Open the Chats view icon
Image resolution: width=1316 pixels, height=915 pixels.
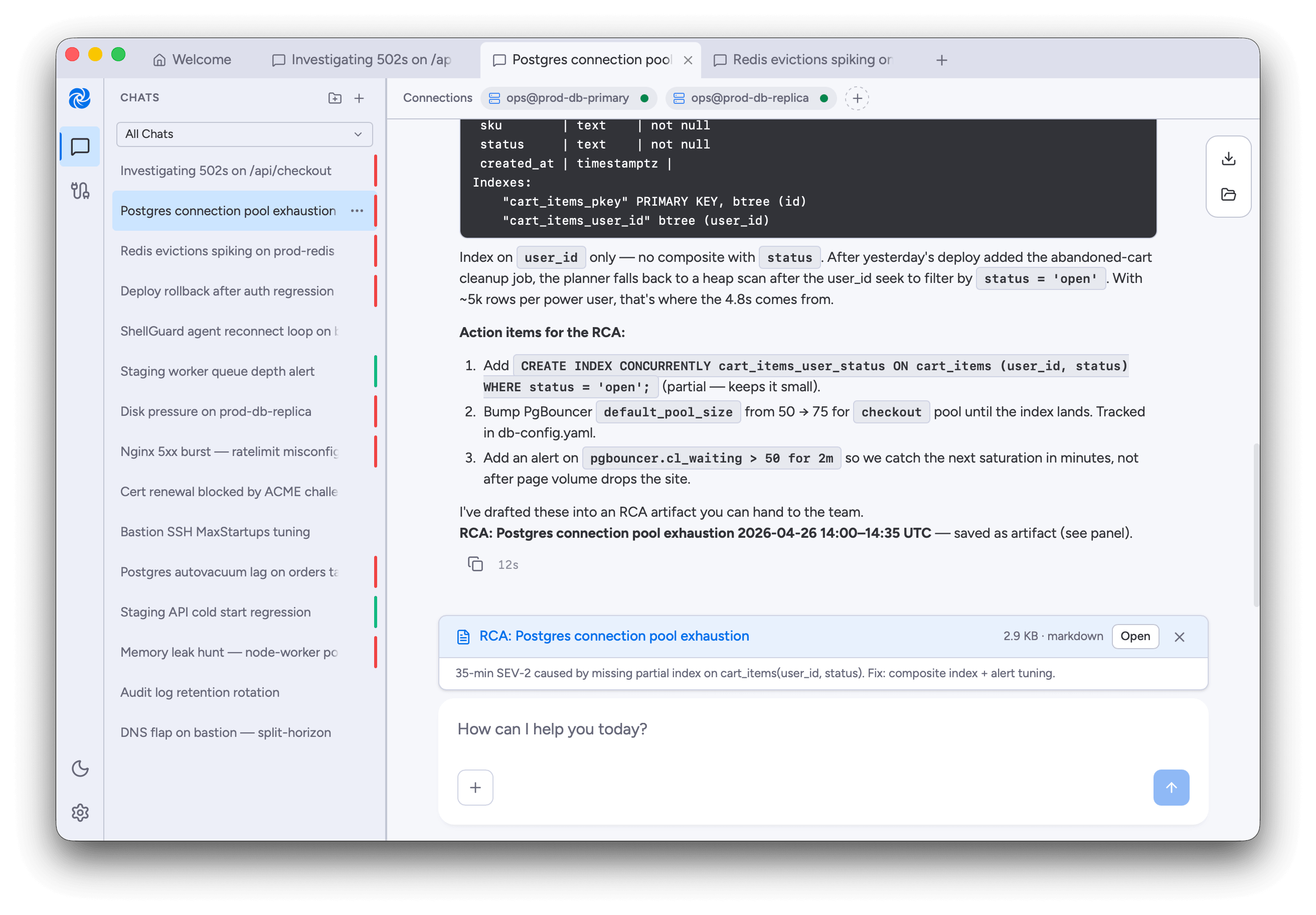point(80,147)
